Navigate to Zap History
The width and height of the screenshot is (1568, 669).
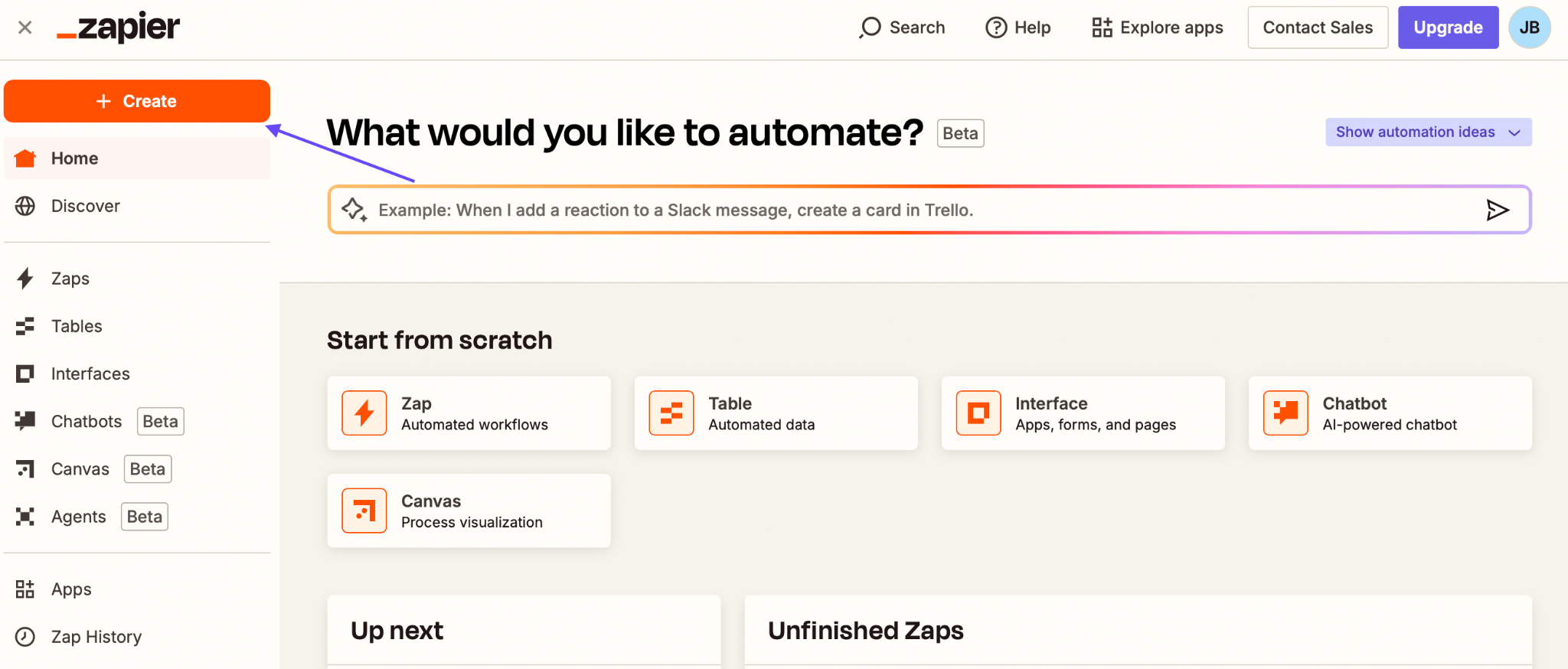pyautogui.click(x=137, y=637)
